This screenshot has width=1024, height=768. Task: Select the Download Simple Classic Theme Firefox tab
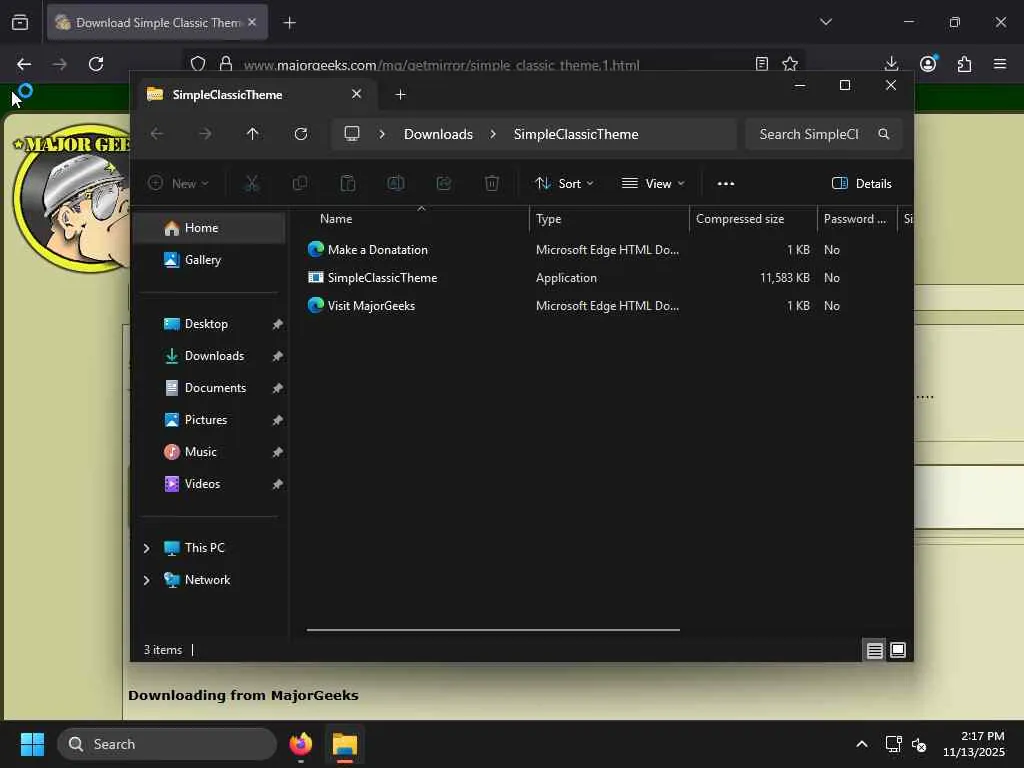tap(157, 22)
